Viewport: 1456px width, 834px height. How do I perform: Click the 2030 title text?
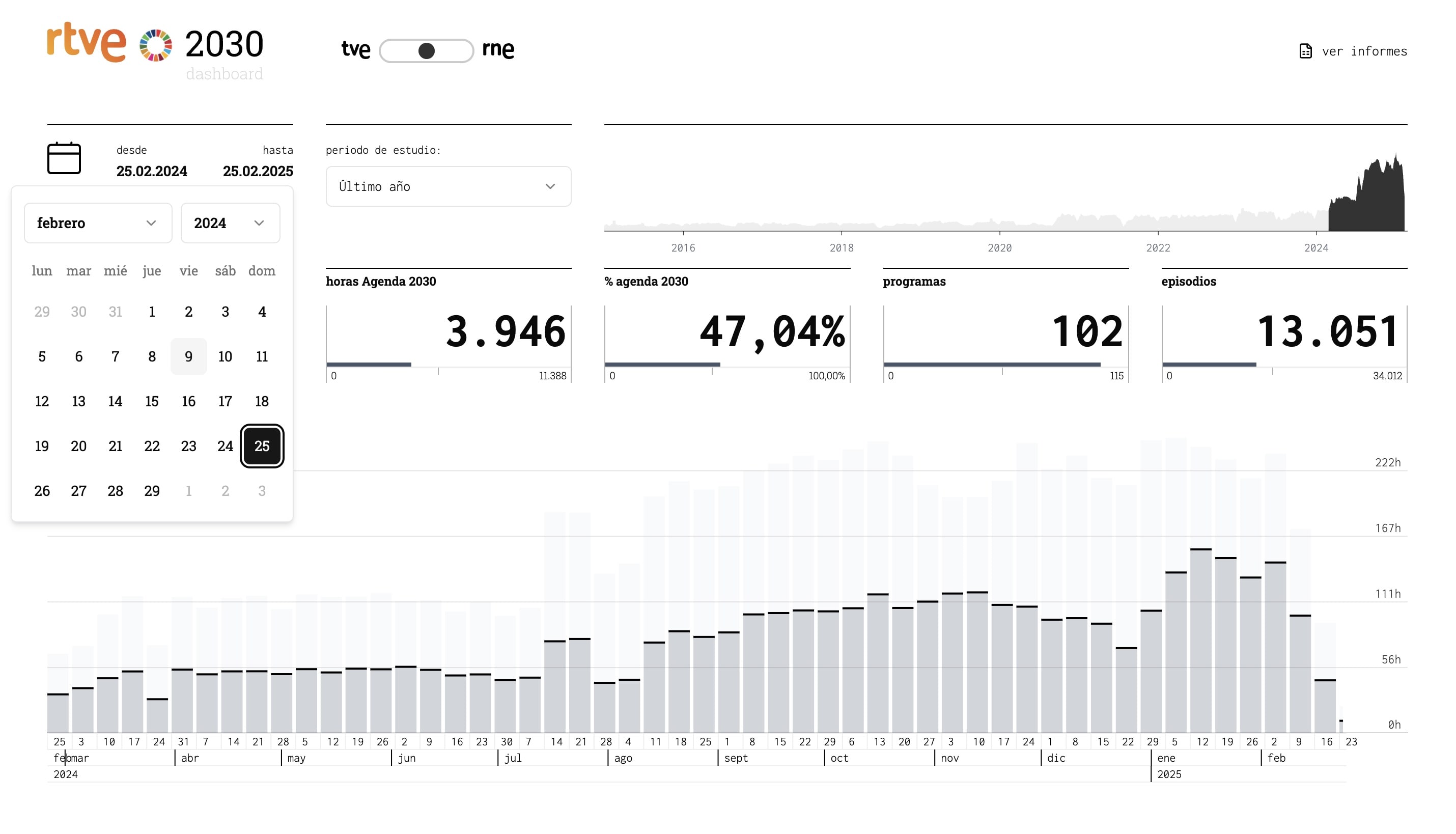(225, 44)
